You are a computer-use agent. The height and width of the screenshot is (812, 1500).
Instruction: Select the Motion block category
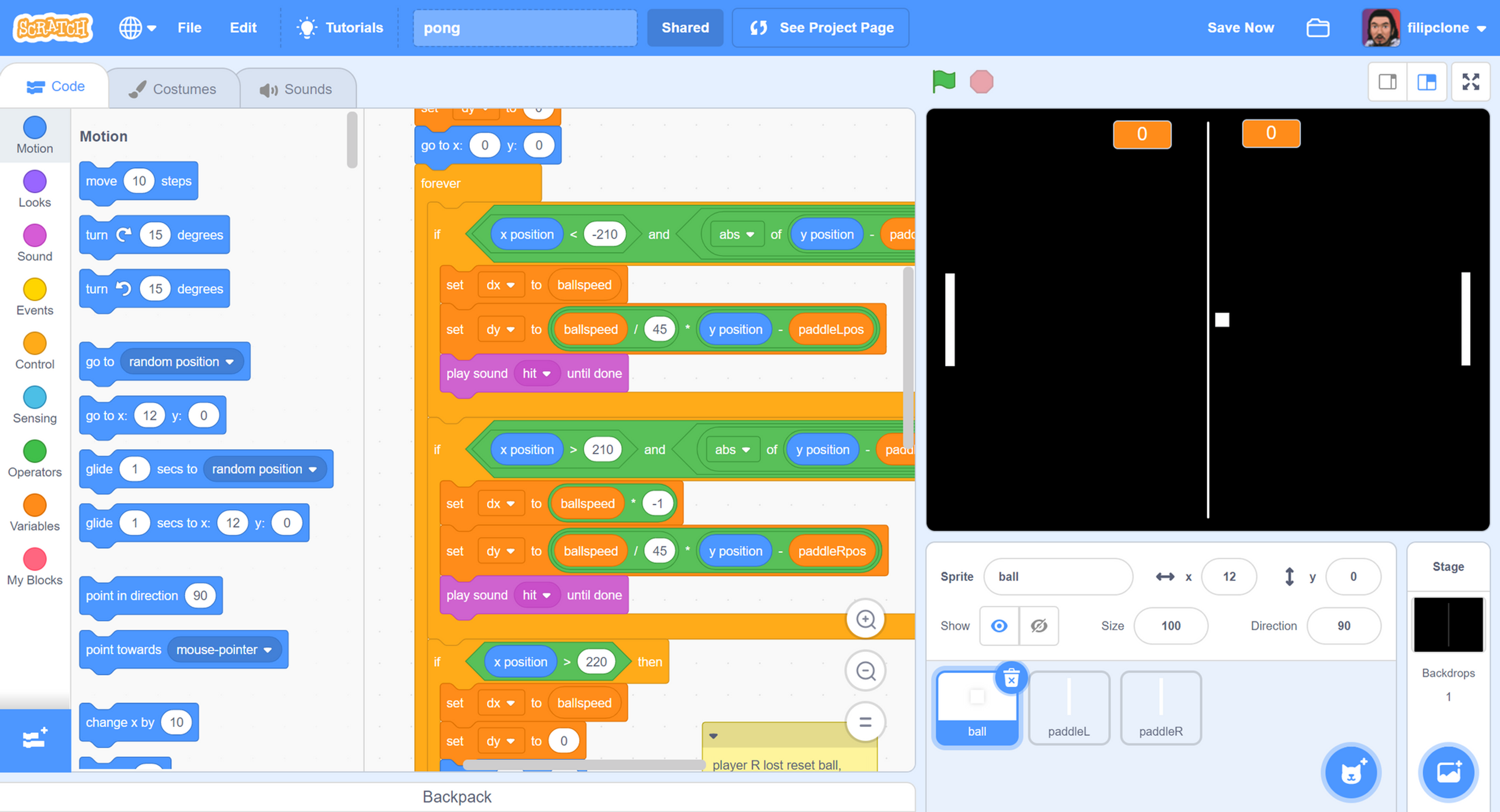click(35, 135)
